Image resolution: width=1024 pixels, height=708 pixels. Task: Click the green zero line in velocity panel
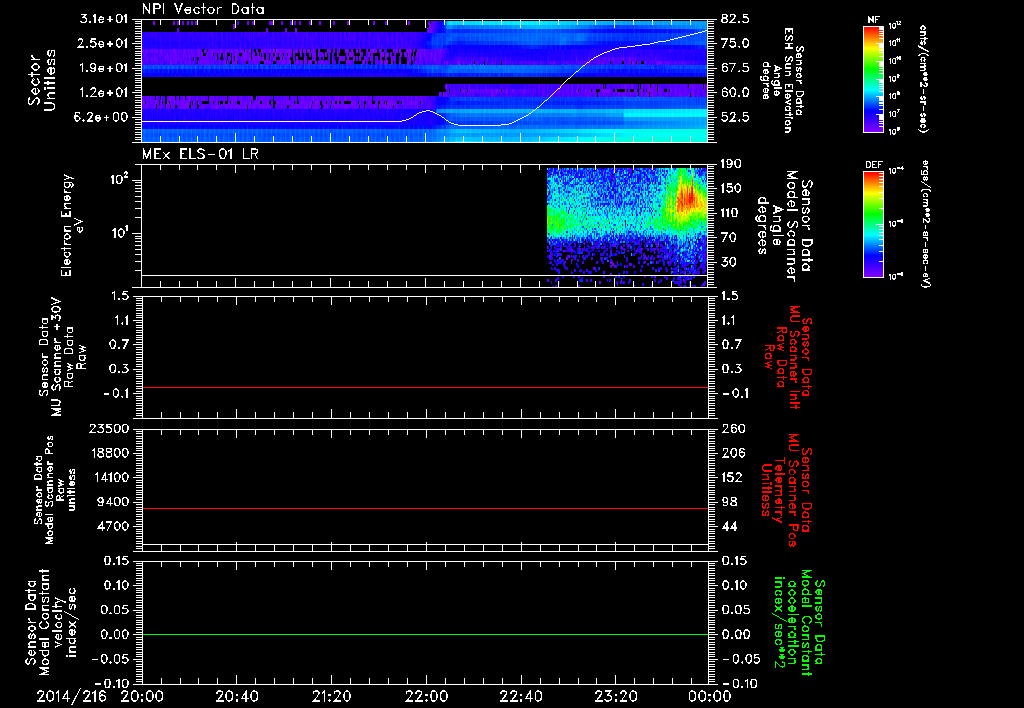pos(425,634)
